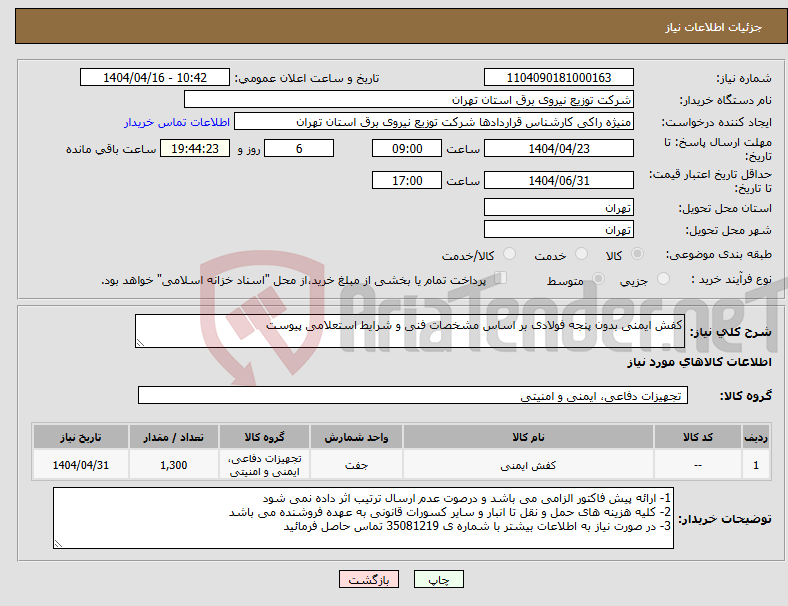Select the خدمت radio button

[x=581, y=254]
